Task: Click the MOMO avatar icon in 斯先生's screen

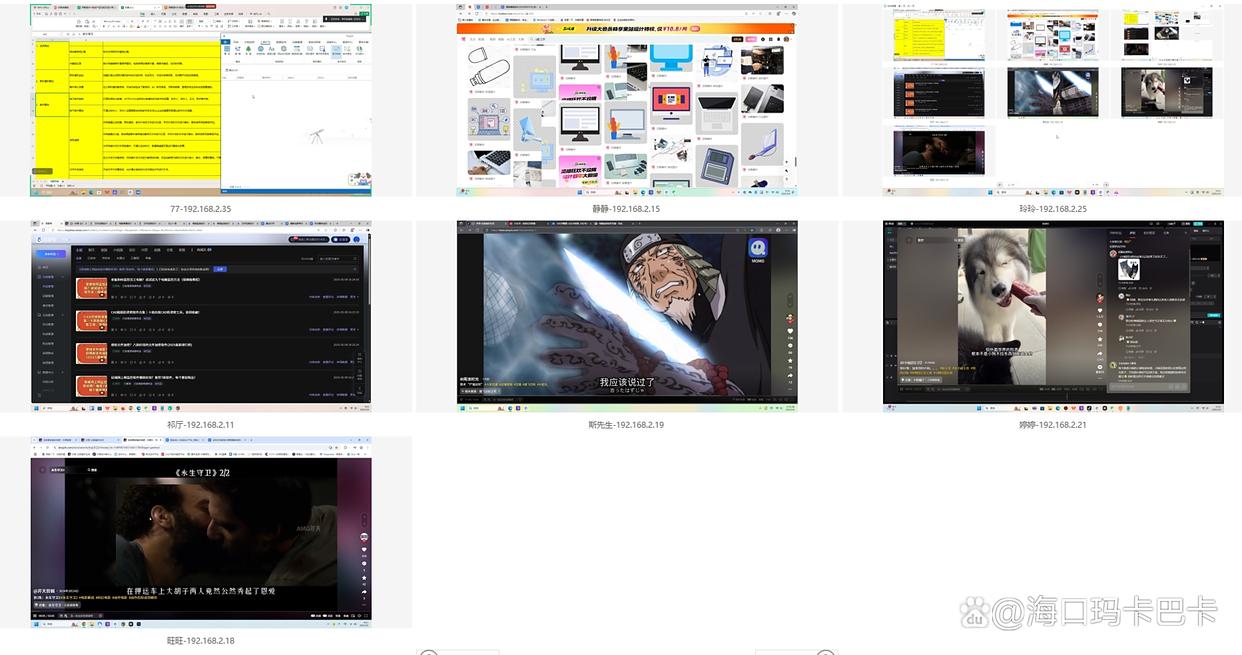Action: tap(756, 248)
